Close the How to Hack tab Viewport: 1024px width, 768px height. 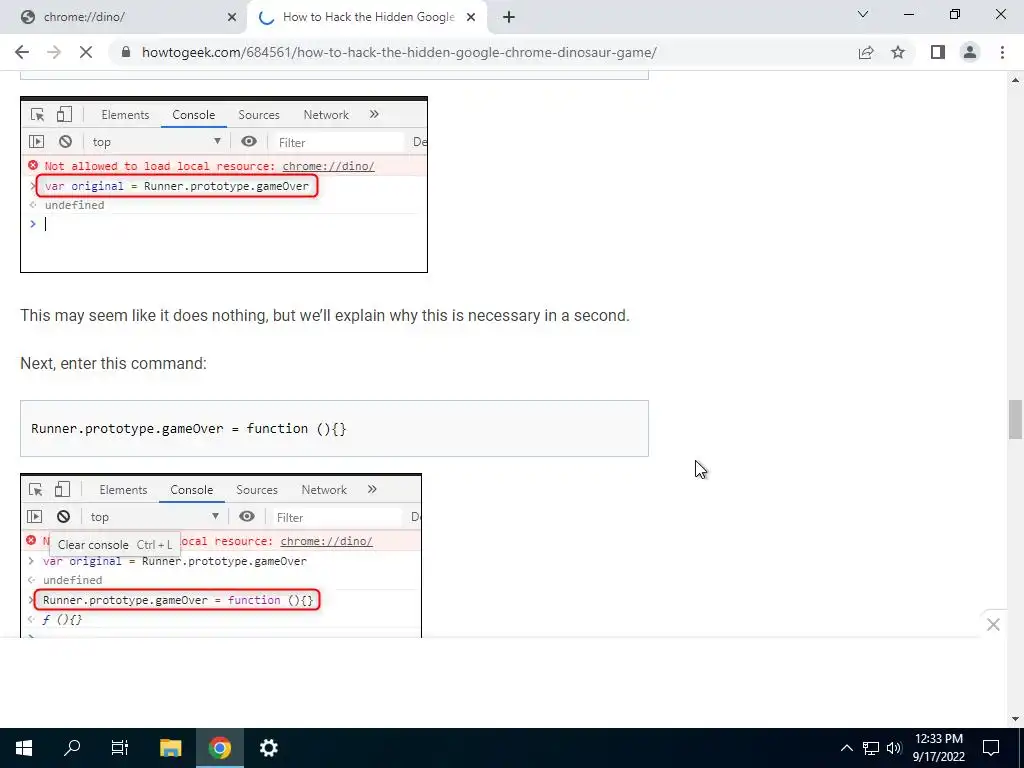click(x=471, y=18)
